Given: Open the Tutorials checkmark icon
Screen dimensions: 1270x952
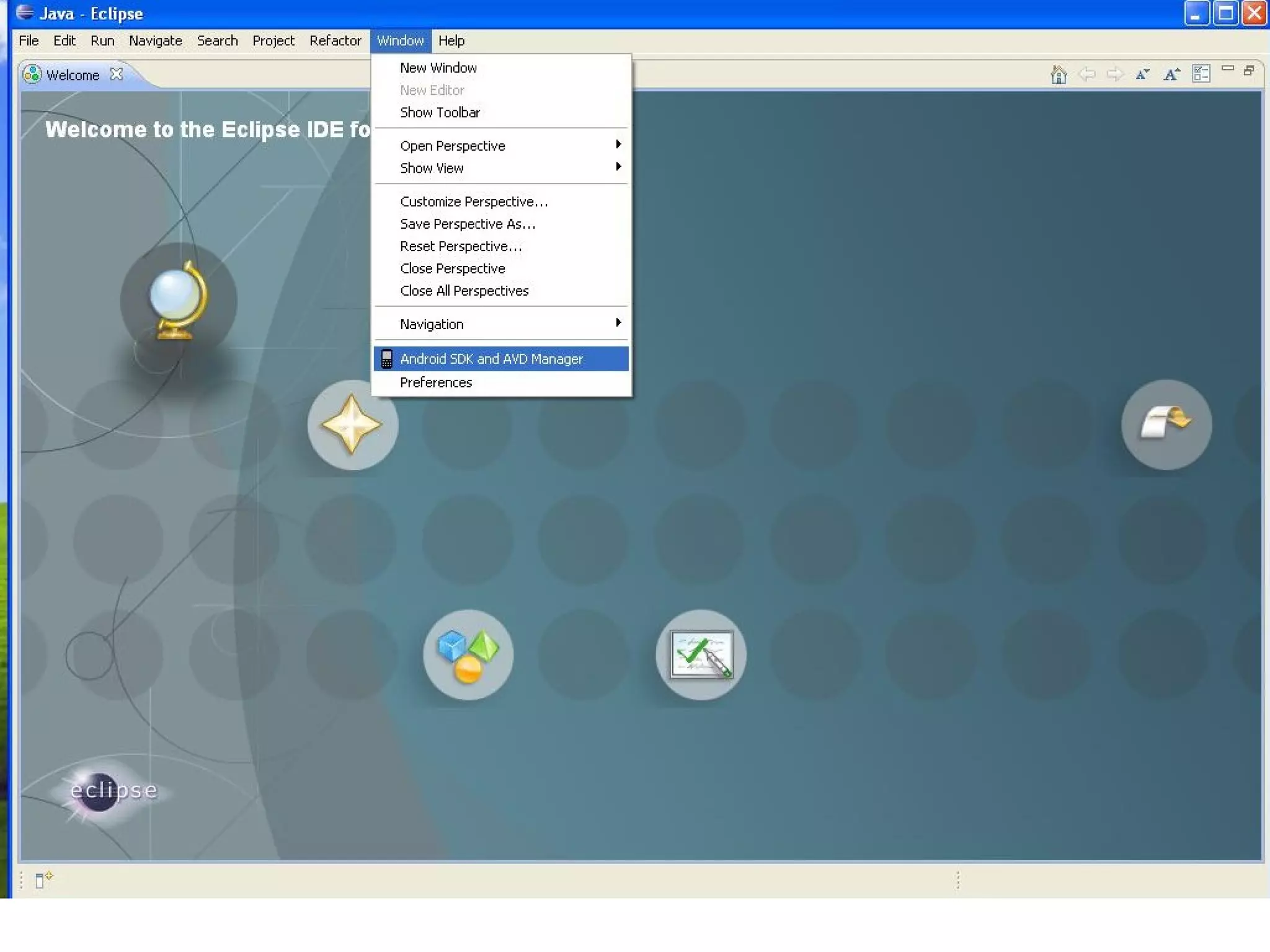Looking at the screenshot, I should click(701, 654).
